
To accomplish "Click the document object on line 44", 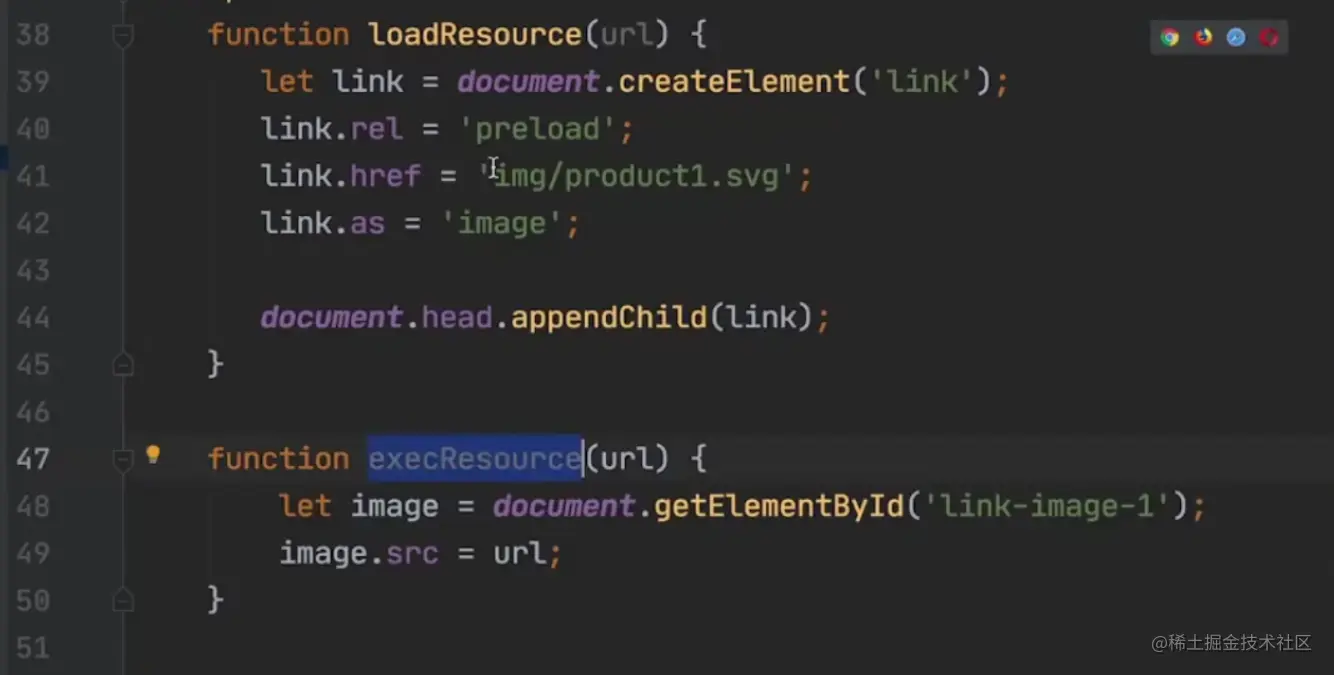I will tap(331, 318).
